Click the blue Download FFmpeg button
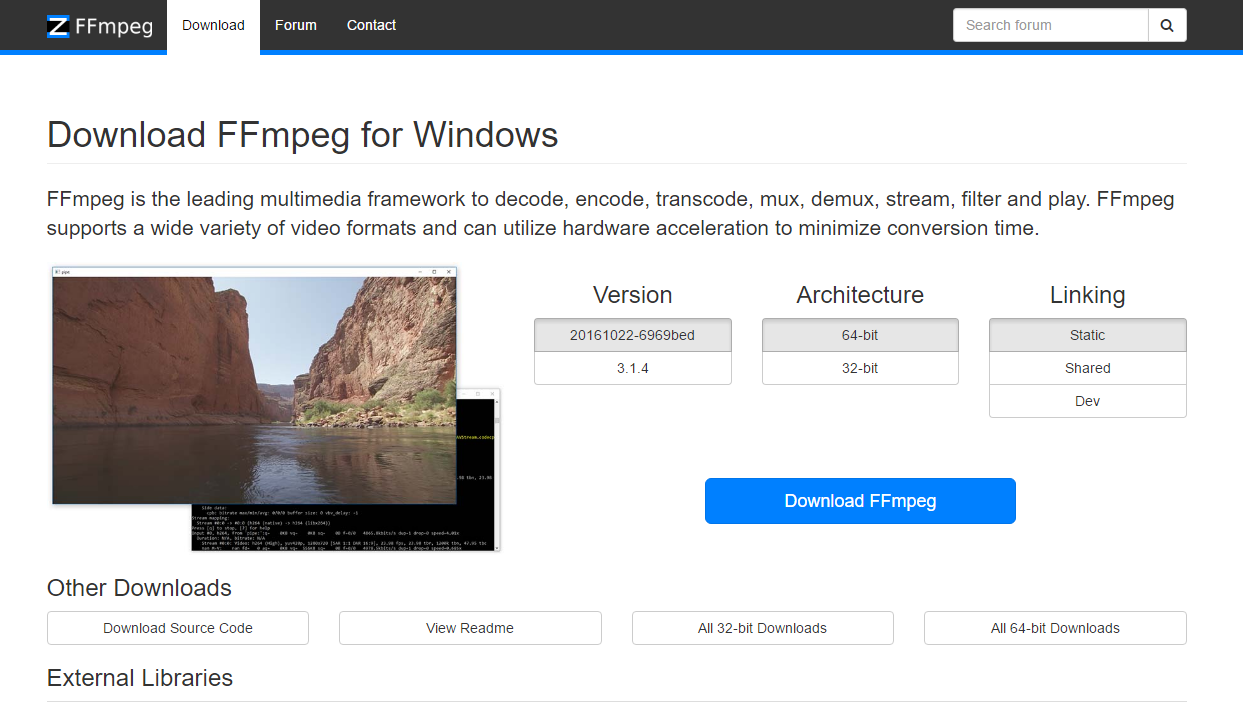Image resolution: width=1243 pixels, height=708 pixels. point(860,501)
